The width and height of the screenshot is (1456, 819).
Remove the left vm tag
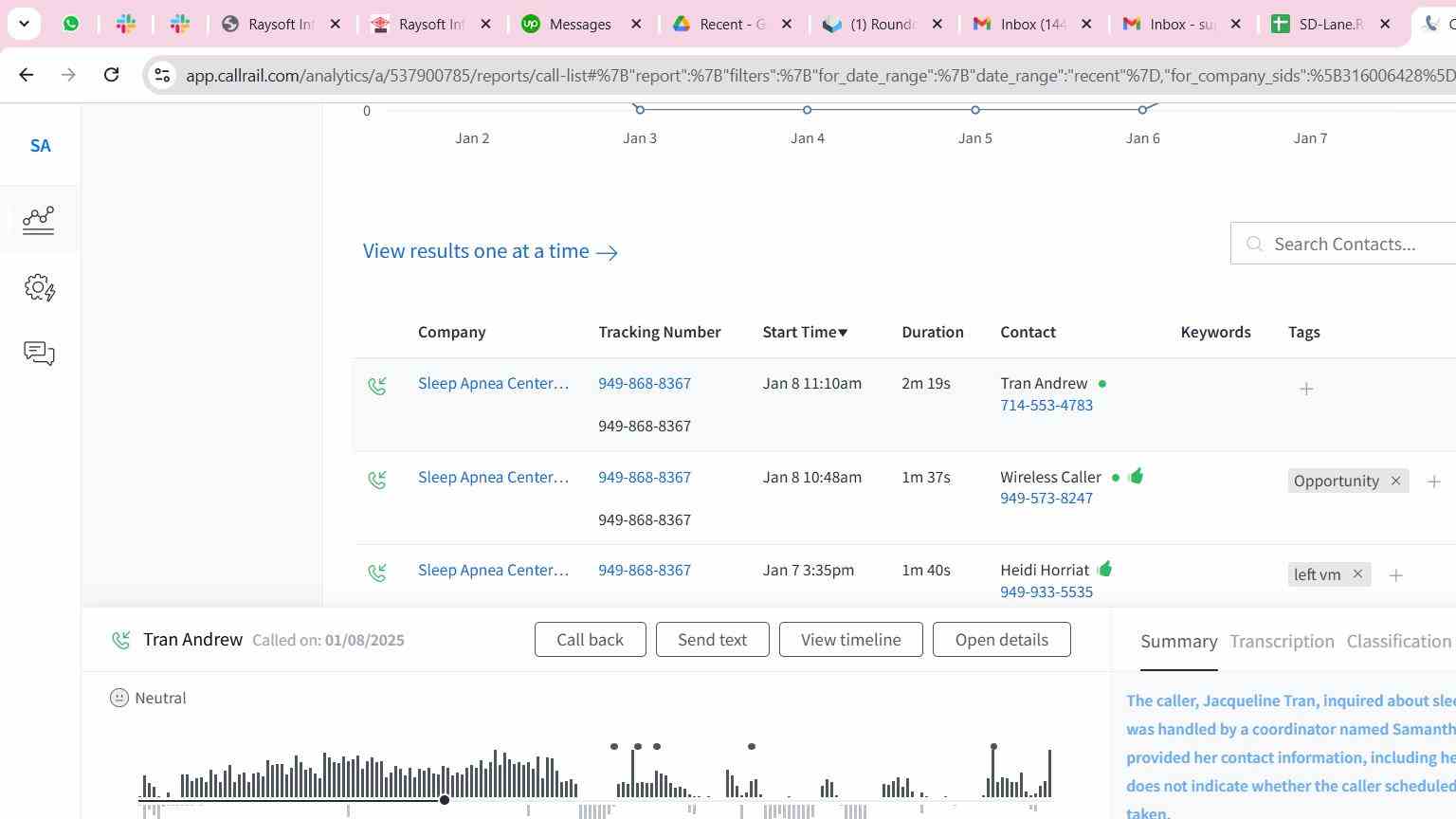click(x=1357, y=574)
